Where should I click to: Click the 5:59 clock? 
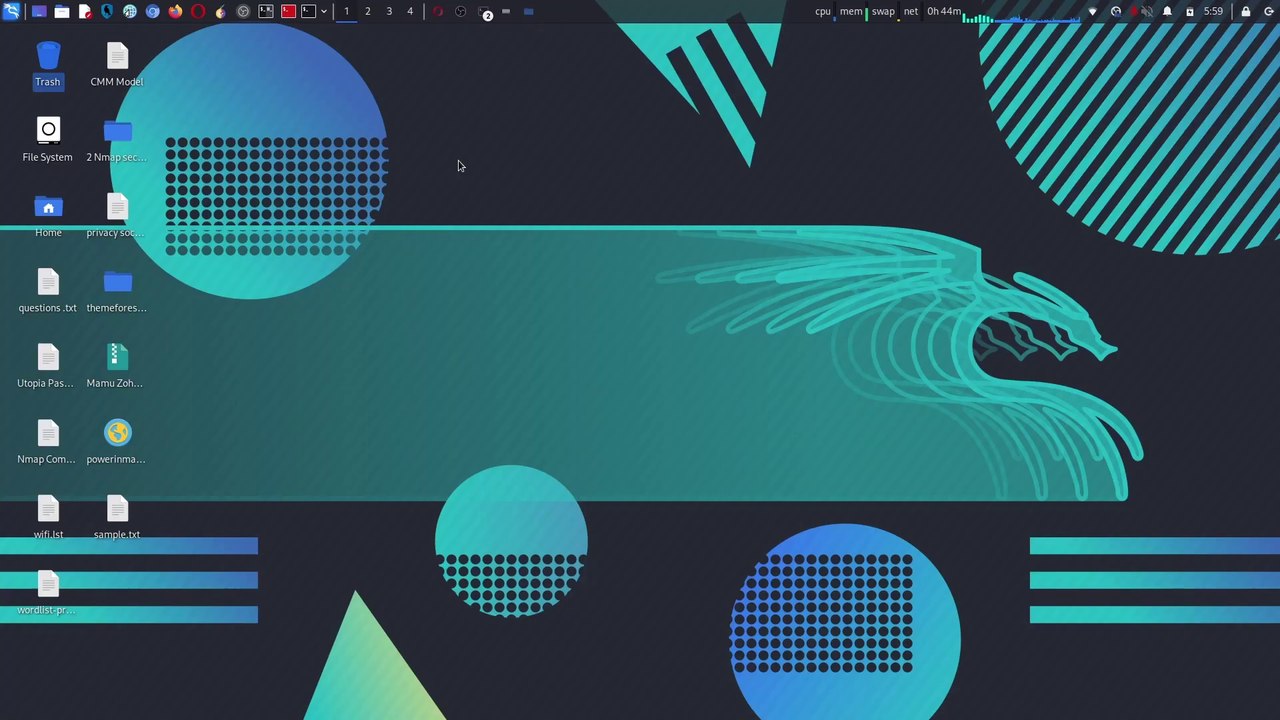pyautogui.click(x=1213, y=12)
